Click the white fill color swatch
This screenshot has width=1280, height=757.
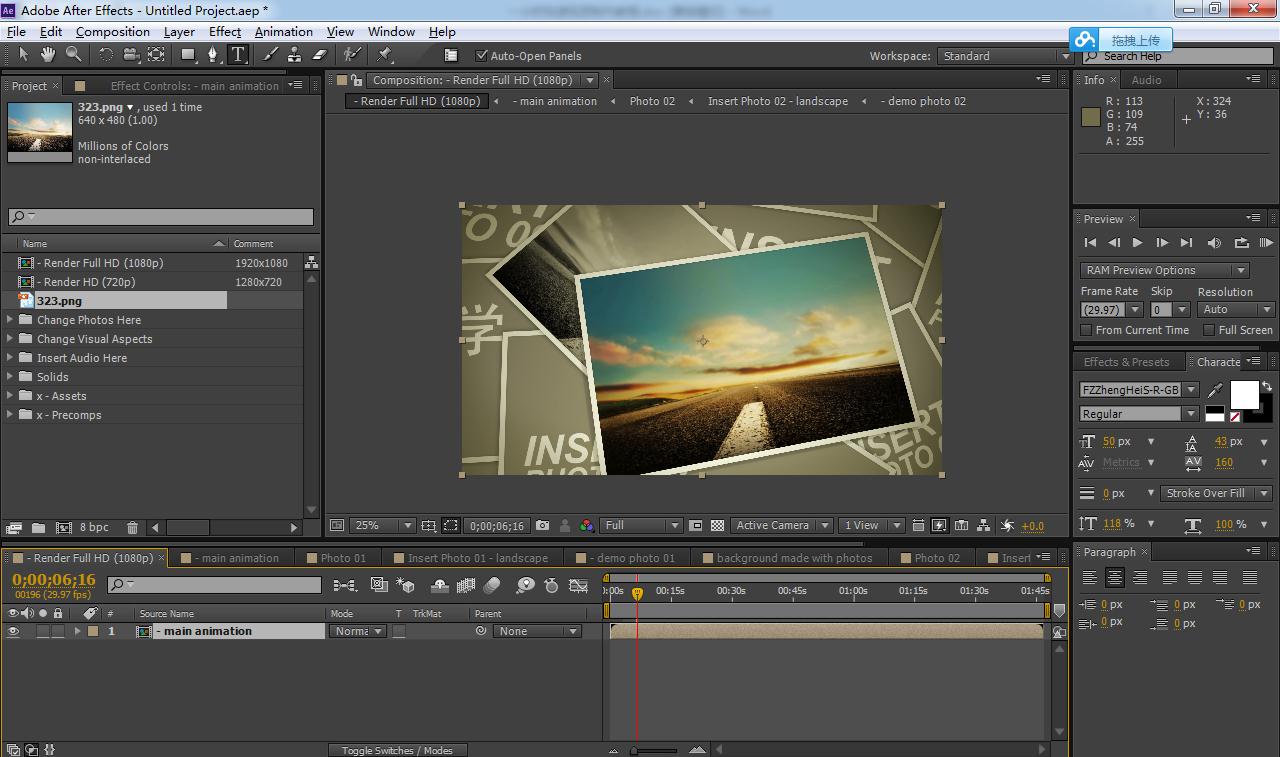[1244, 395]
